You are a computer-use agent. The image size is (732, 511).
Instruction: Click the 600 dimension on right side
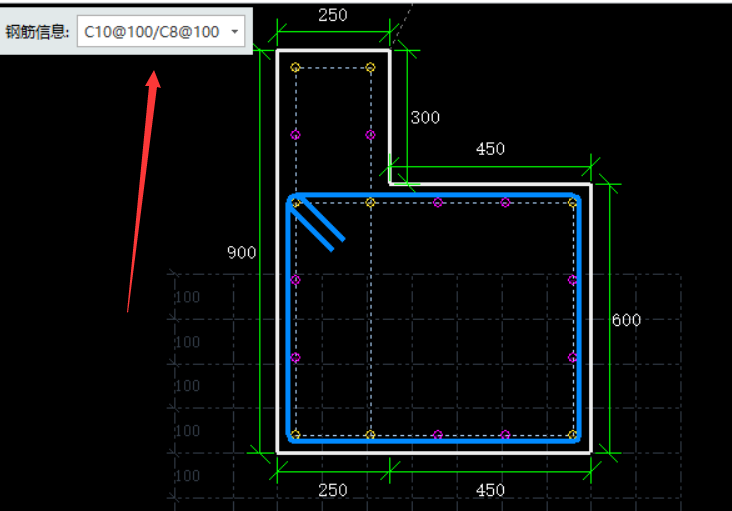(626, 320)
